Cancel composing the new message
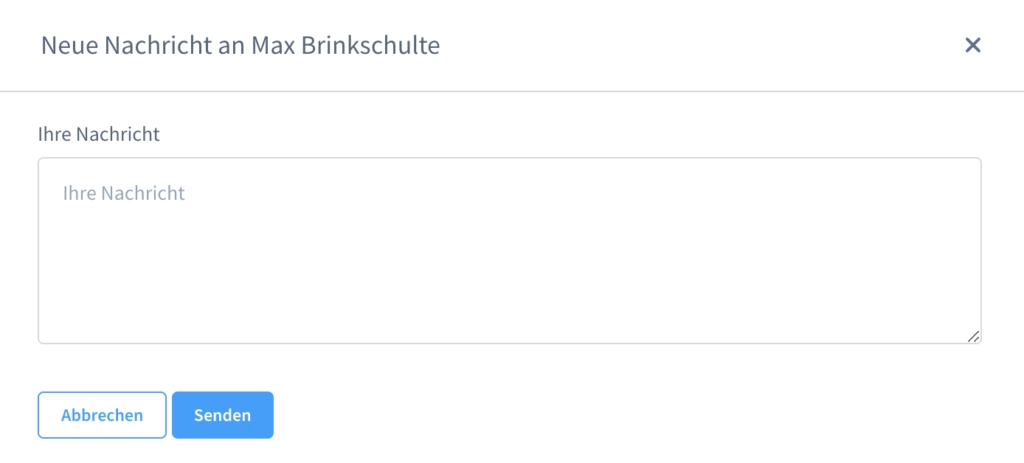1024x463 pixels. click(102, 415)
